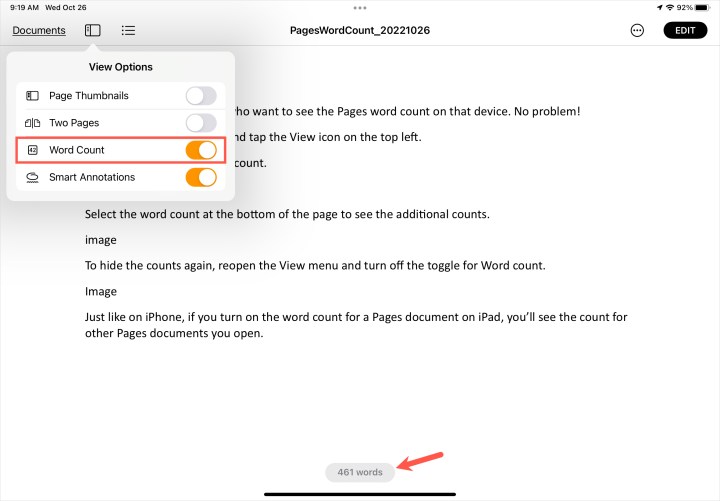The height and width of the screenshot is (501, 720).
Task: Tap the 9:19 AM clock
Action: point(24,7)
